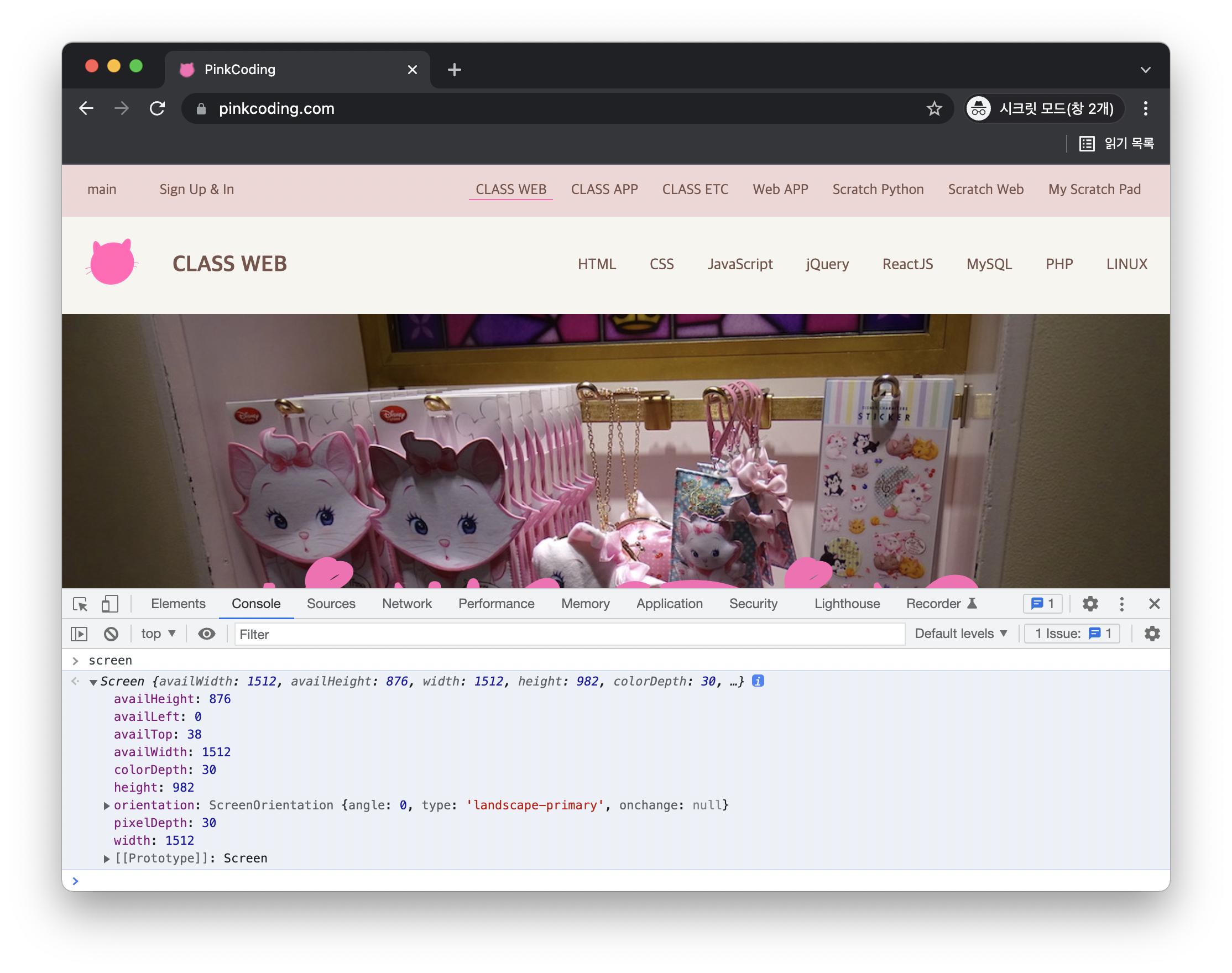This screenshot has height=973, width=1232.
Task: Open the Network tab
Action: pos(407,604)
